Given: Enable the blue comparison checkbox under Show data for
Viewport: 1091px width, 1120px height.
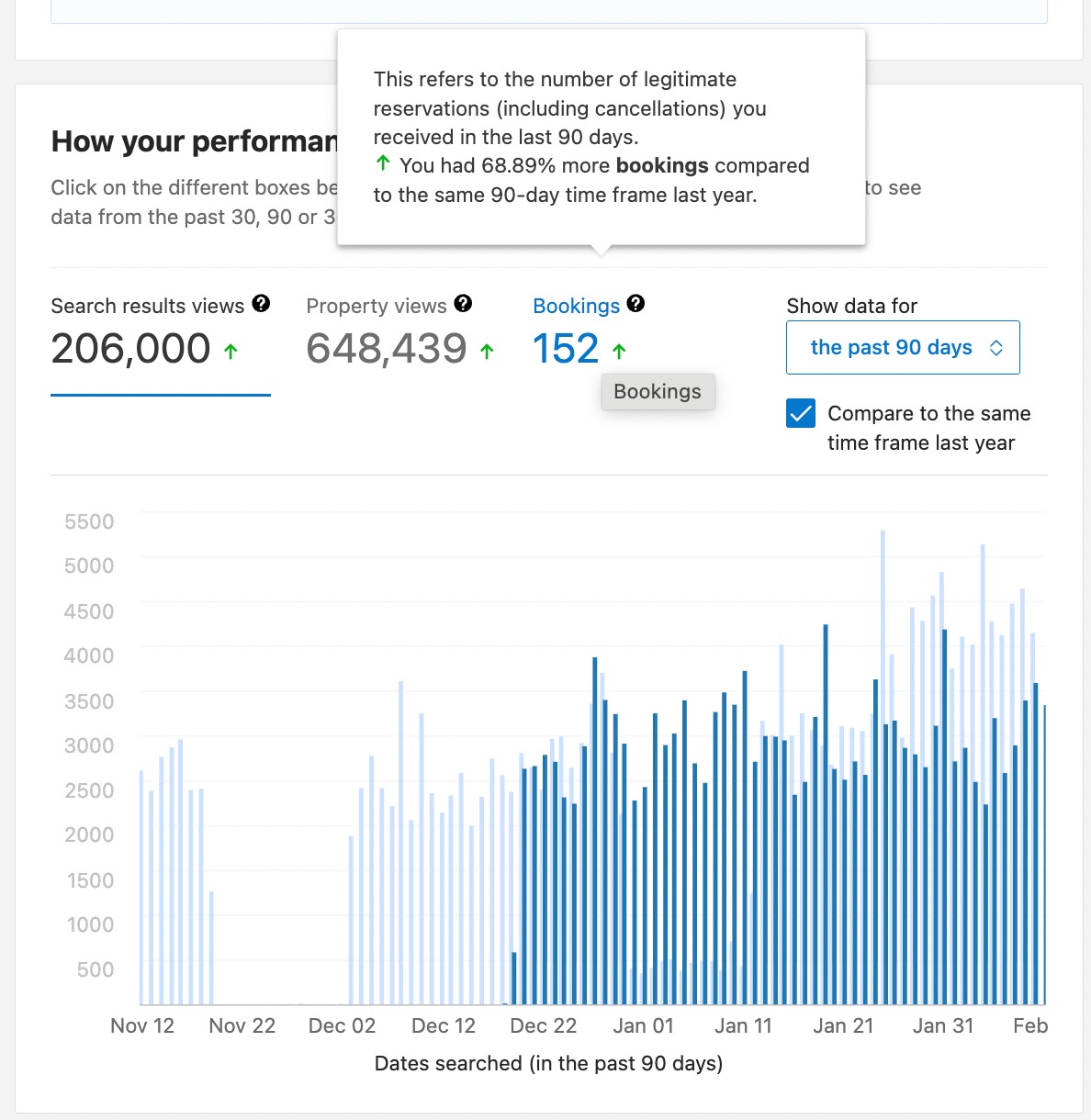Looking at the screenshot, I should pos(801,413).
